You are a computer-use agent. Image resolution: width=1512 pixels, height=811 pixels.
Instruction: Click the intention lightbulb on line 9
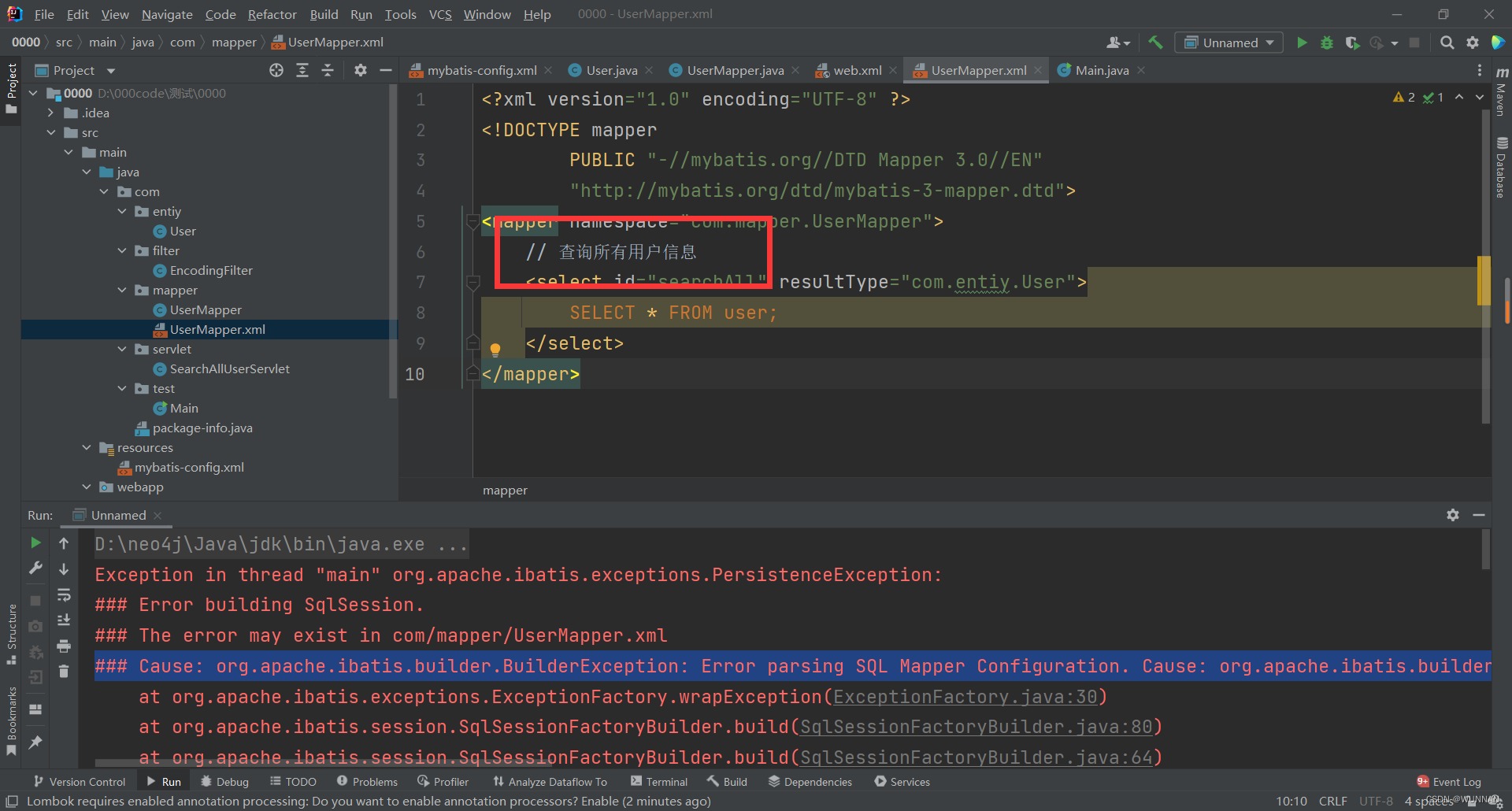click(x=495, y=350)
